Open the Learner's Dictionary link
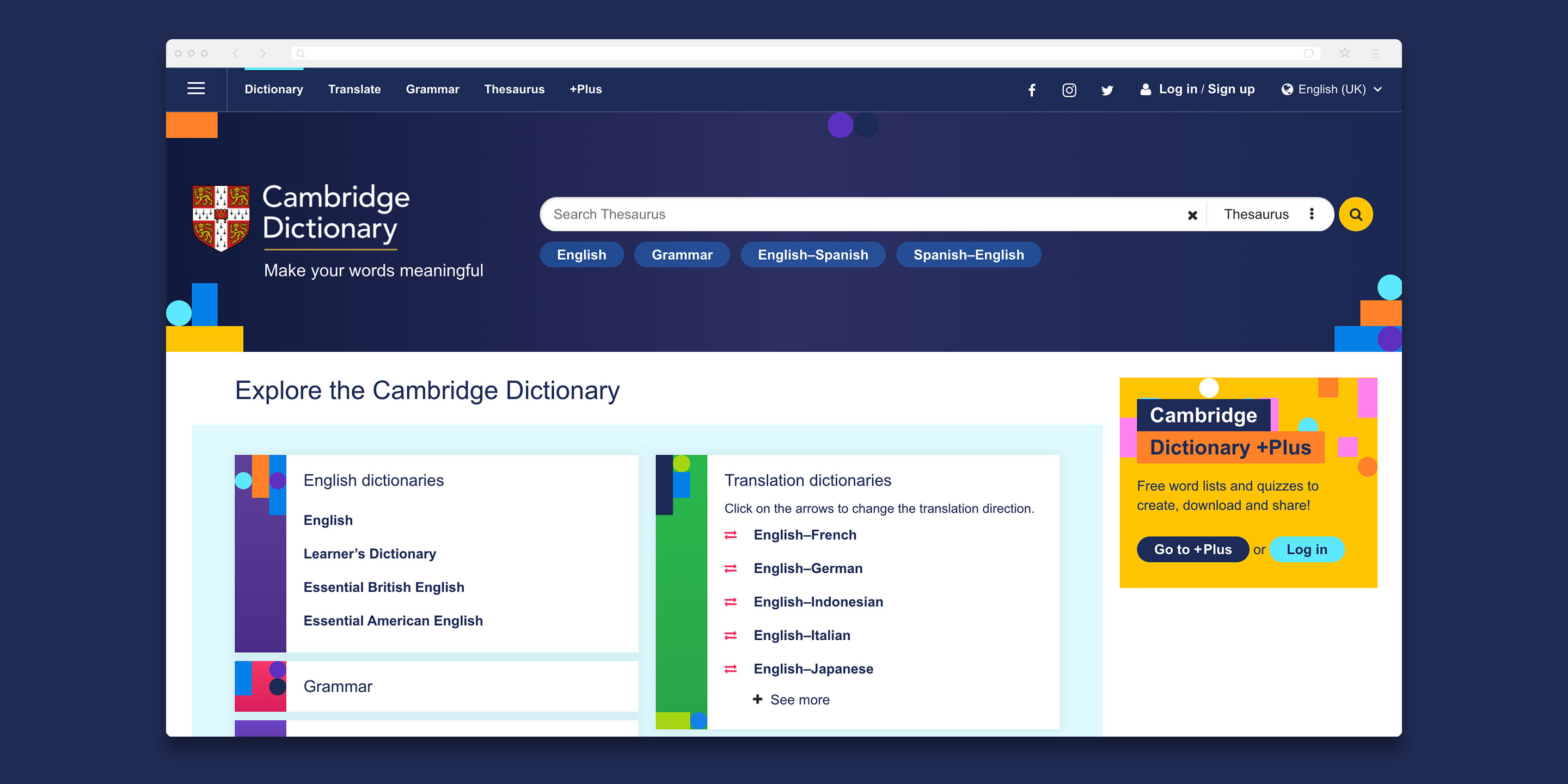This screenshot has width=1568, height=784. (370, 553)
